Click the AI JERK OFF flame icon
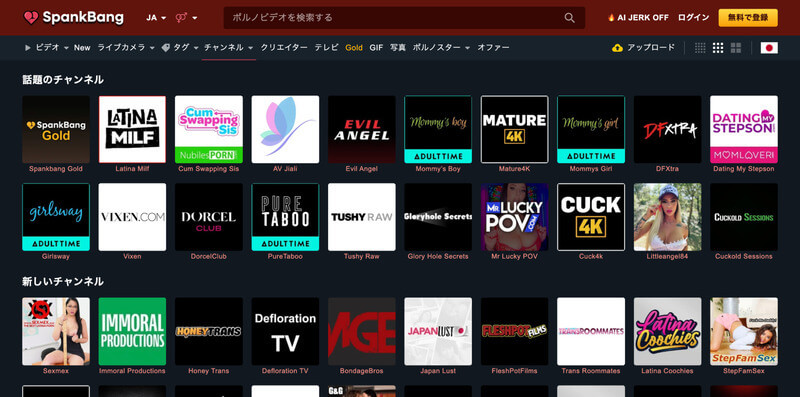 tap(611, 17)
